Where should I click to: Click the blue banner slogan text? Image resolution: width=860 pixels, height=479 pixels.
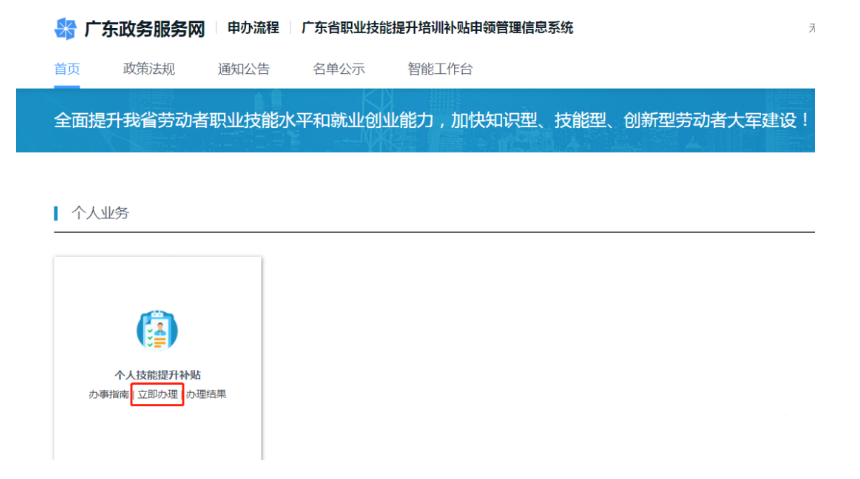pos(430,121)
